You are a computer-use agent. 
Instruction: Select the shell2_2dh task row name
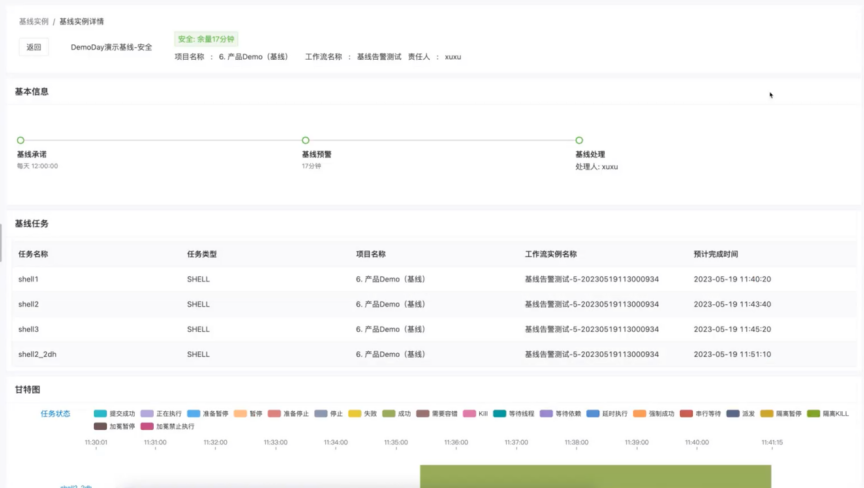[x=37, y=354]
